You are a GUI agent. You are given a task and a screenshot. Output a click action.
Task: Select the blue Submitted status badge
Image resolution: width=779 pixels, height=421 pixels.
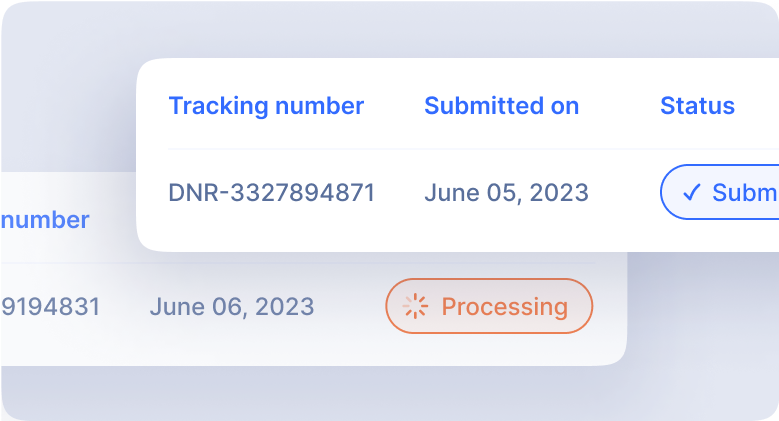point(719,192)
